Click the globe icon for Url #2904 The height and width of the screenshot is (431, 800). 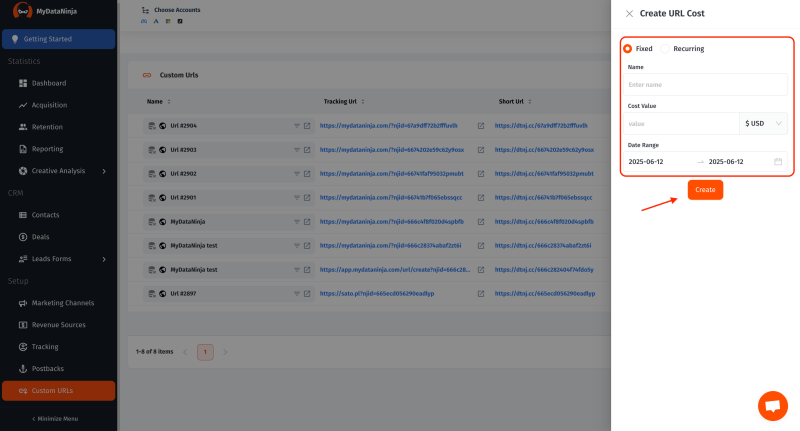162,125
